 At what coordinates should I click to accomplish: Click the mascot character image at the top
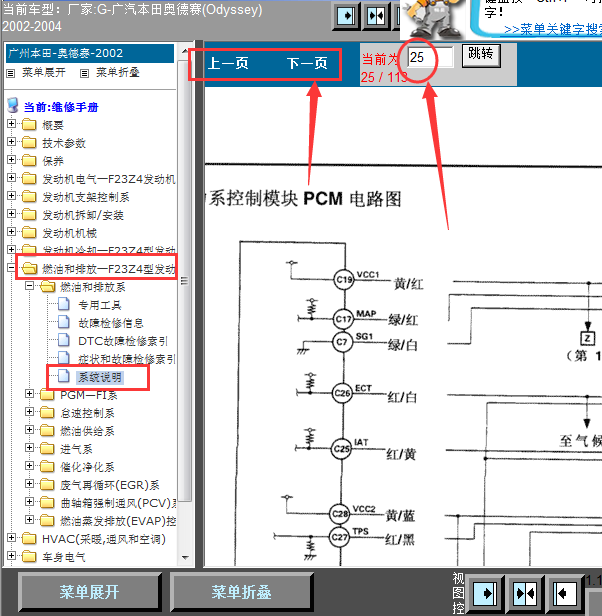coord(434,19)
